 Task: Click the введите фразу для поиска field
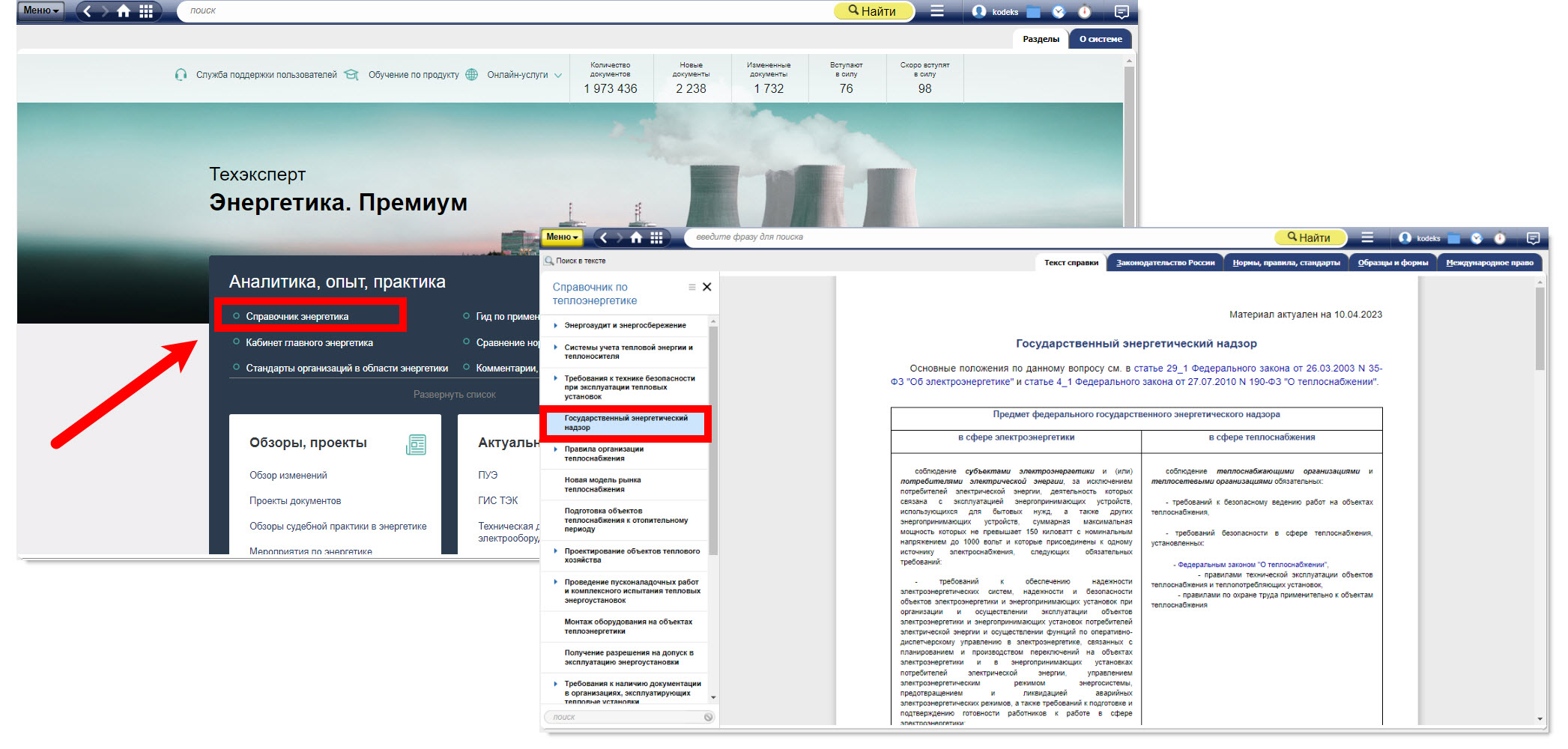[980, 237]
